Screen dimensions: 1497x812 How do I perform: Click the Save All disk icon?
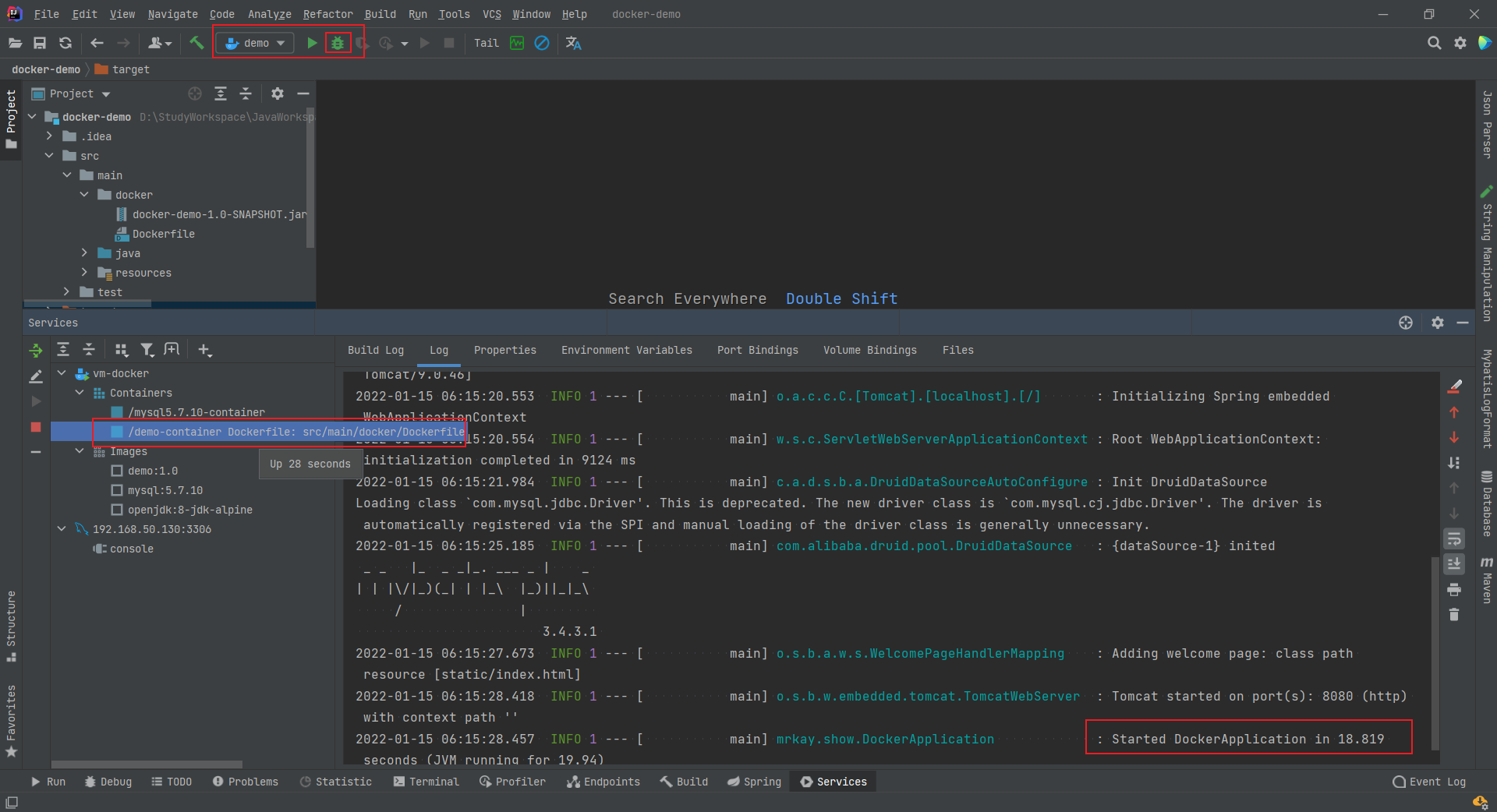click(40, 43)
